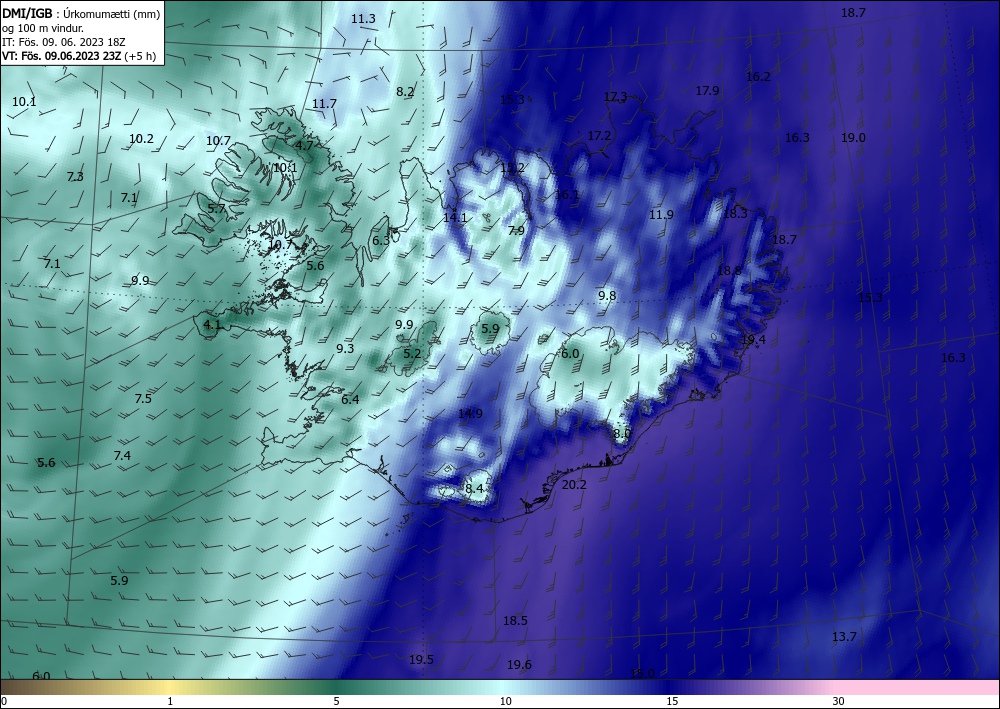Viewport: 1000px width, 709px height.
Task: Click the map value 9.8
Action: (x=607, y=295)
